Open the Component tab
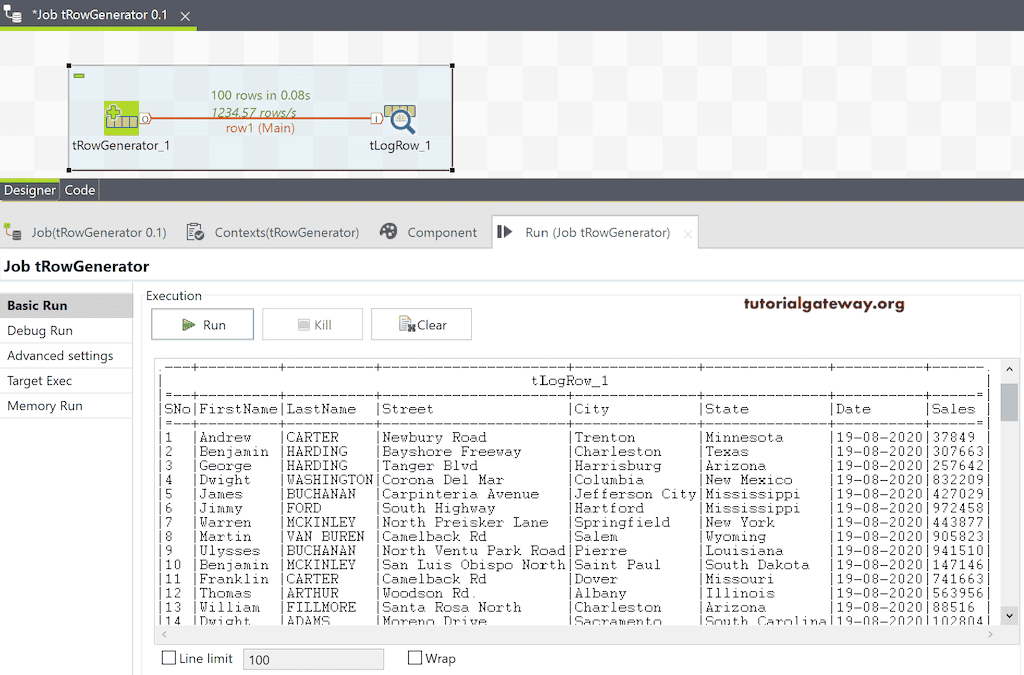Viewport: 1024px width, 675px height. (428, 232)
